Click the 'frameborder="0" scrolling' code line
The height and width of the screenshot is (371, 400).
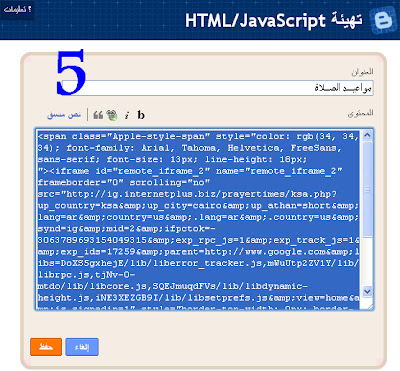124,182
